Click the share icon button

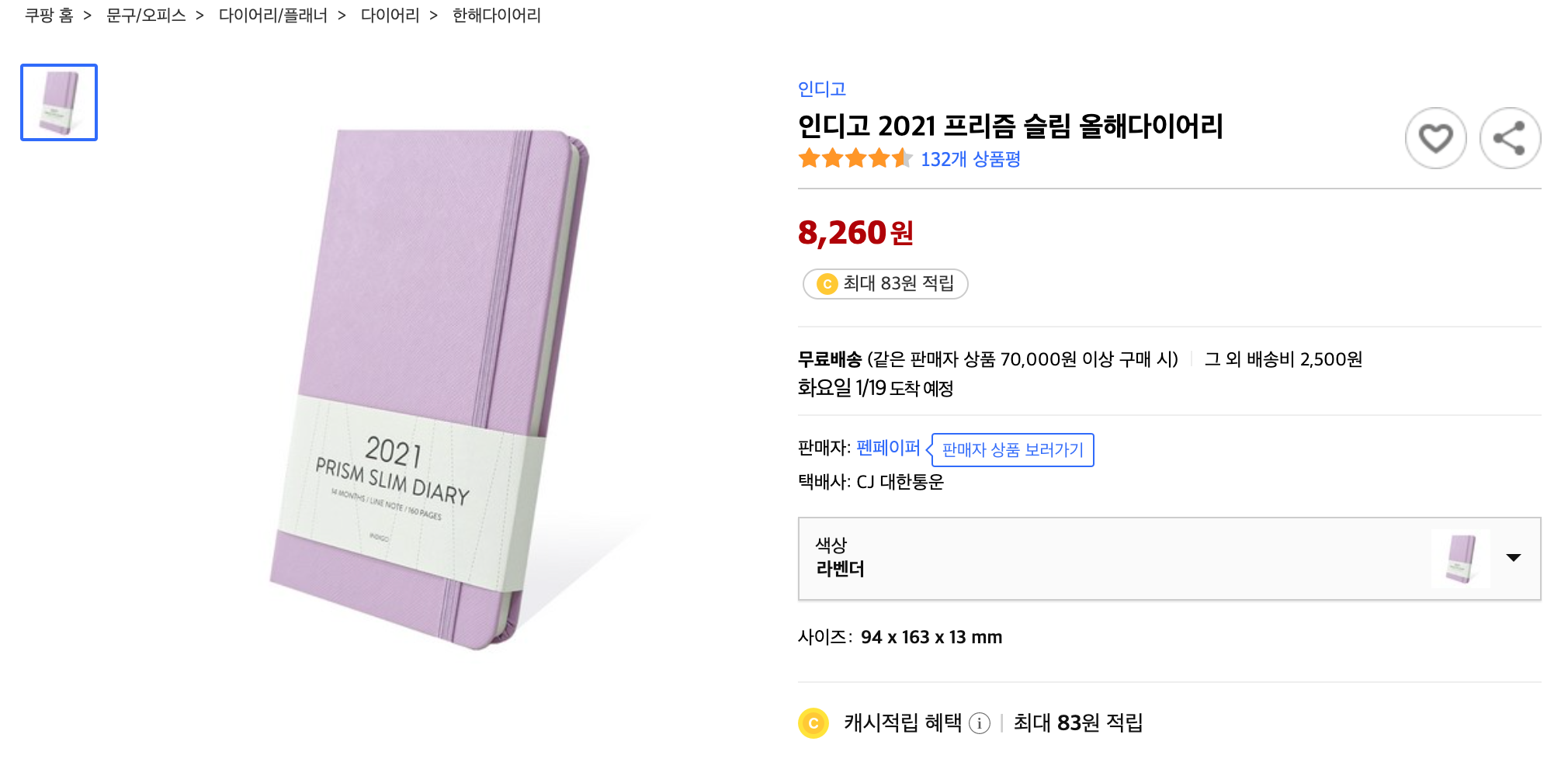point(1510,138)
